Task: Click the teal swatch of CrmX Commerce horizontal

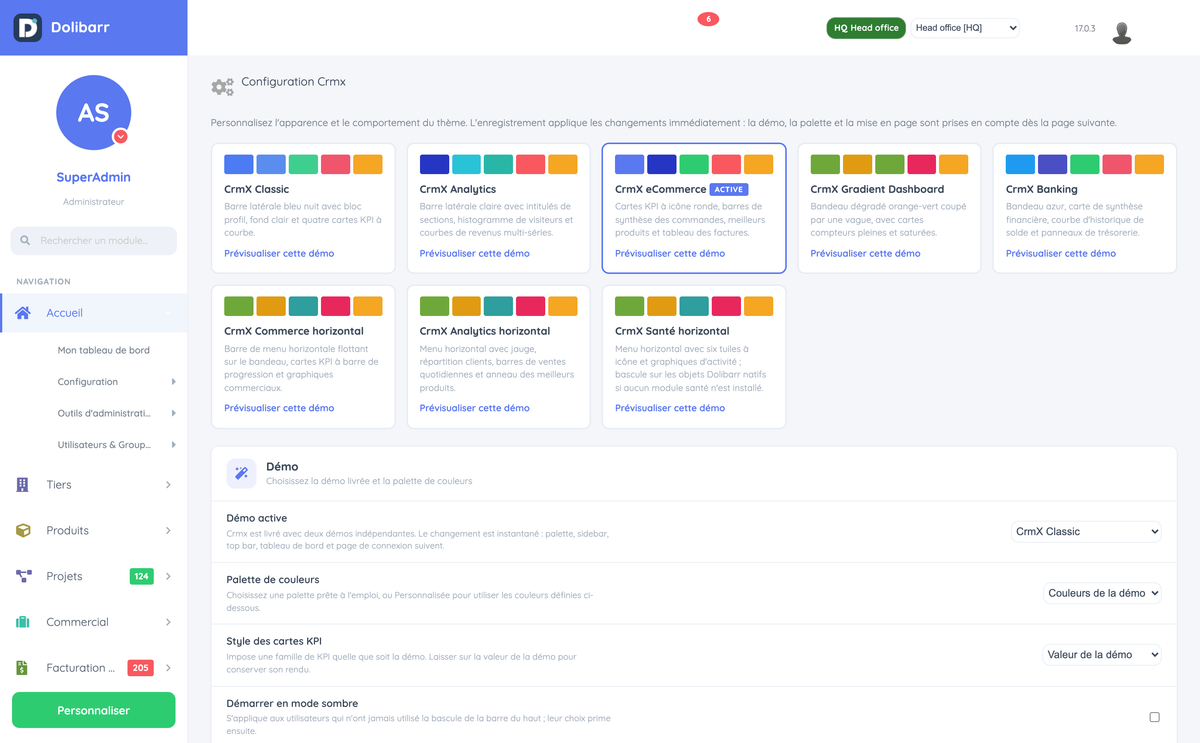Action: coord(303,307)
